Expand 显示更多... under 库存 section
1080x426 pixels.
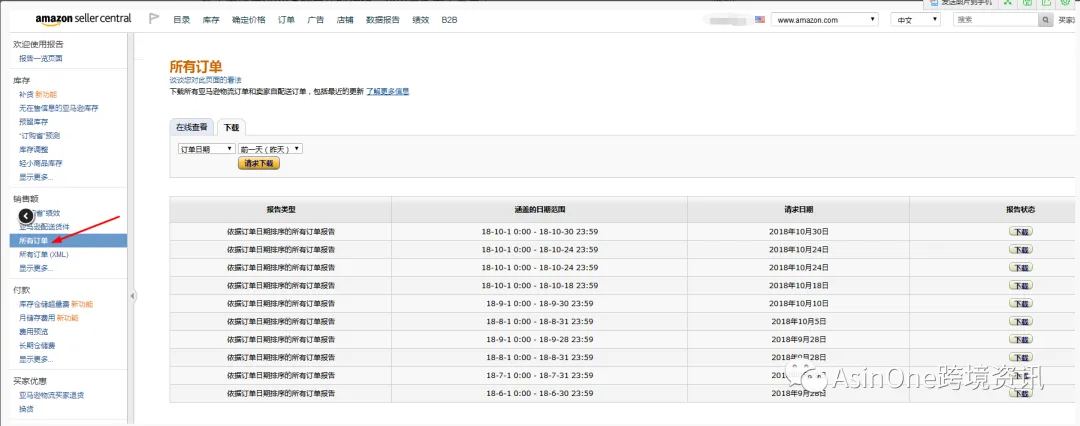36,177
